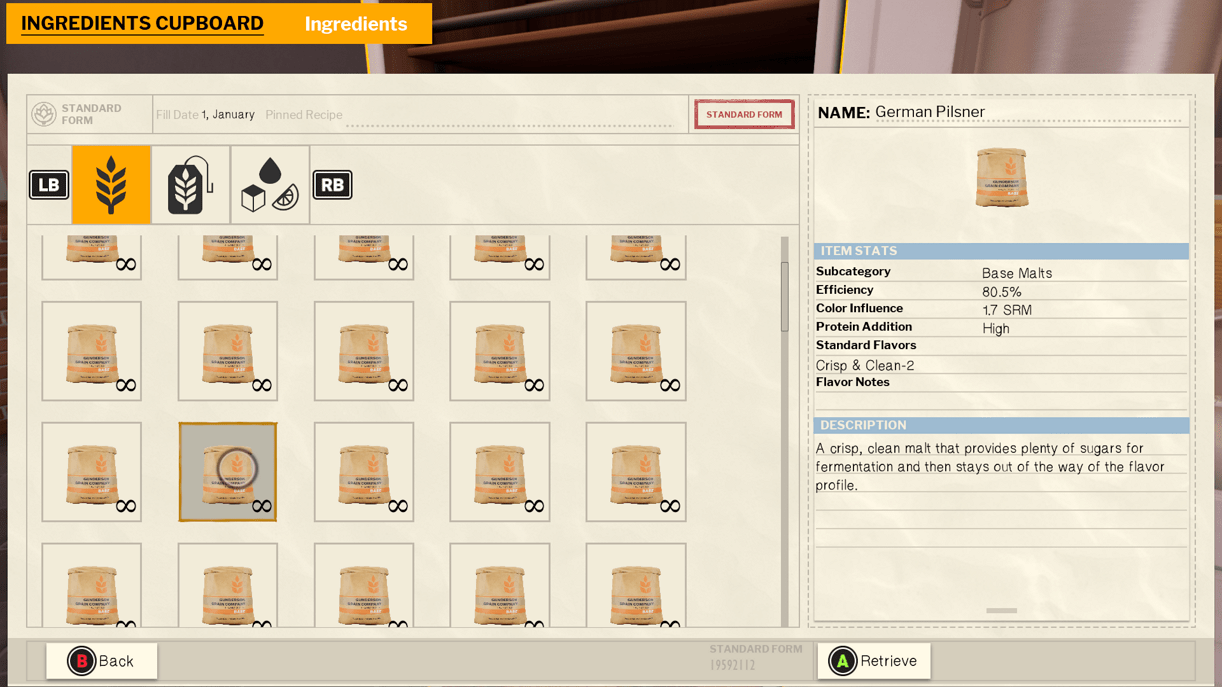Choose the last malt bag in second row
Viewport: 1222px width, 687px height.
636,351
